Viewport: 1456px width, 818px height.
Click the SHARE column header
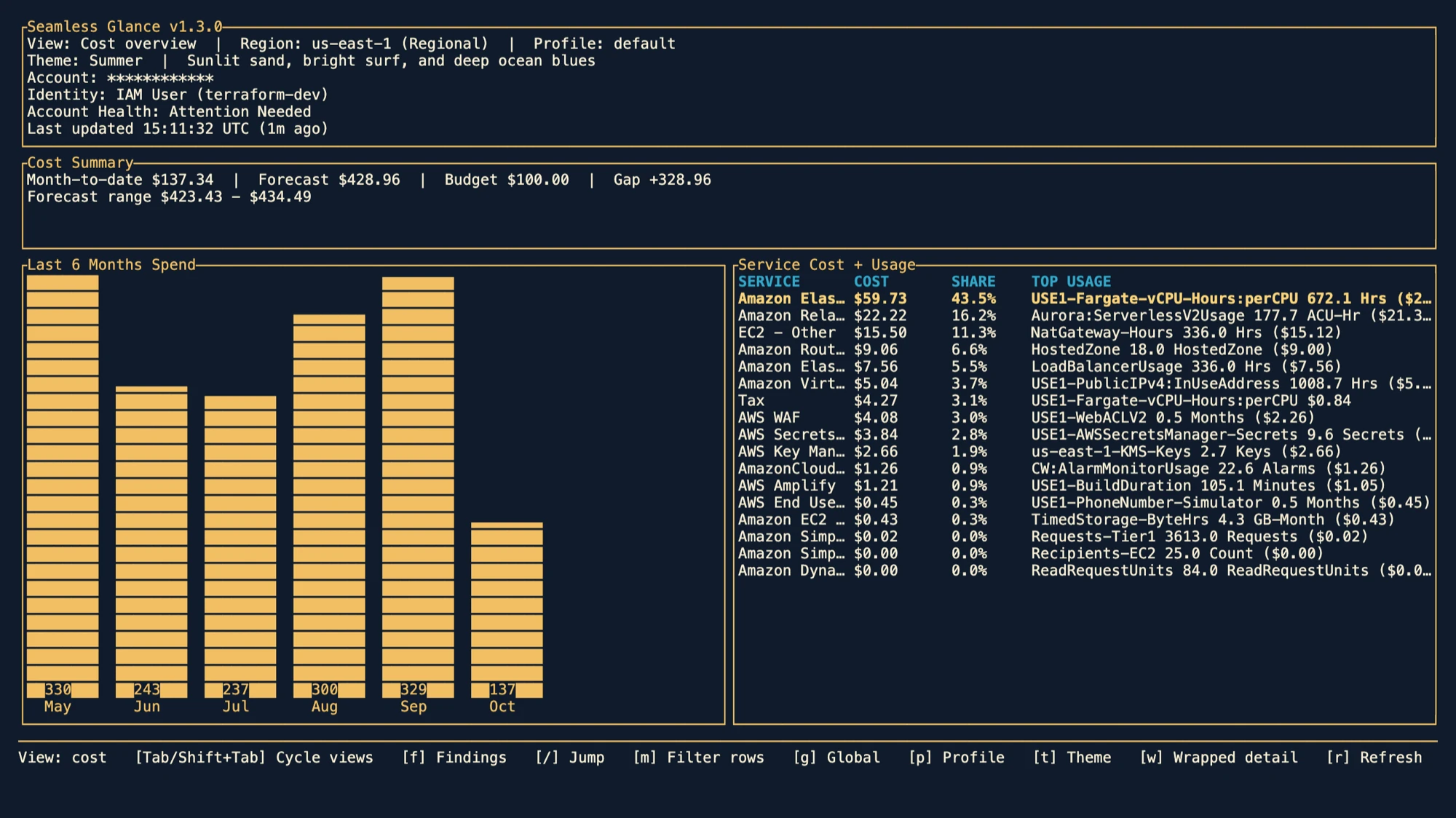(973, 282)
